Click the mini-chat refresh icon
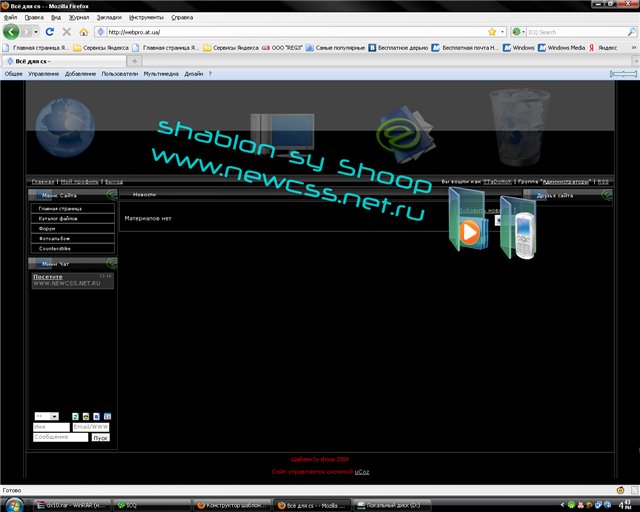640x512 pixels. point(75,416)
